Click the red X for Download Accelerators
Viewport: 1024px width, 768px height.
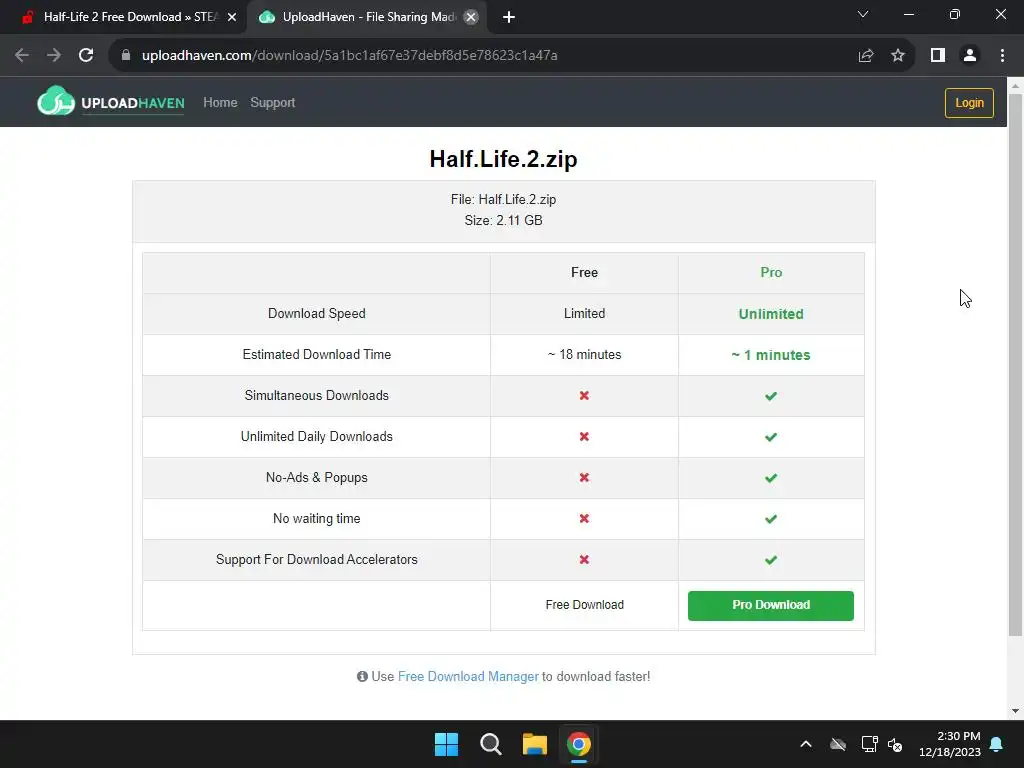[584, 560]
